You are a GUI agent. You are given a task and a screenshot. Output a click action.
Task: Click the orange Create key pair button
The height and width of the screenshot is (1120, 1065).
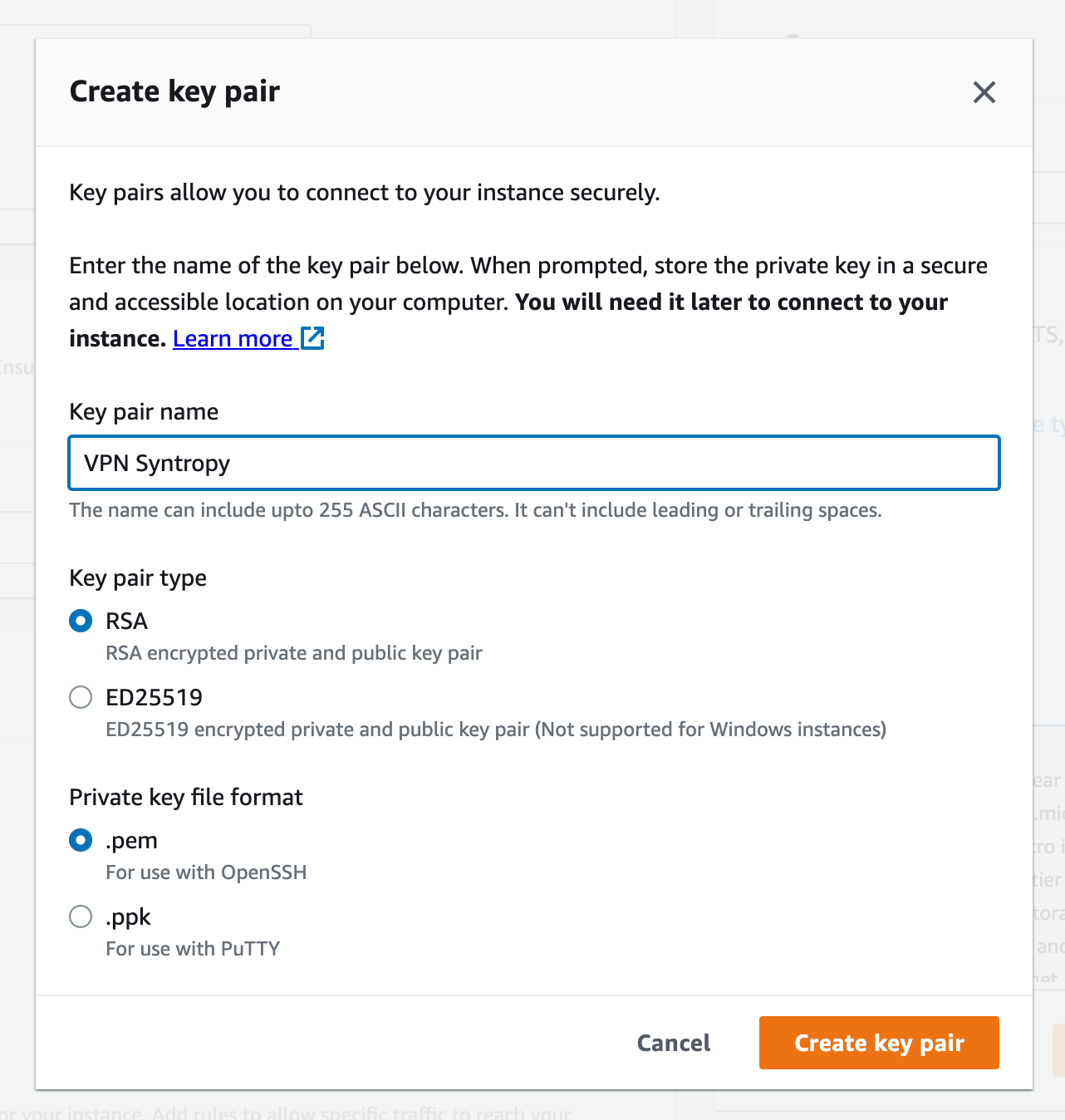click(x=878, y=1043)
